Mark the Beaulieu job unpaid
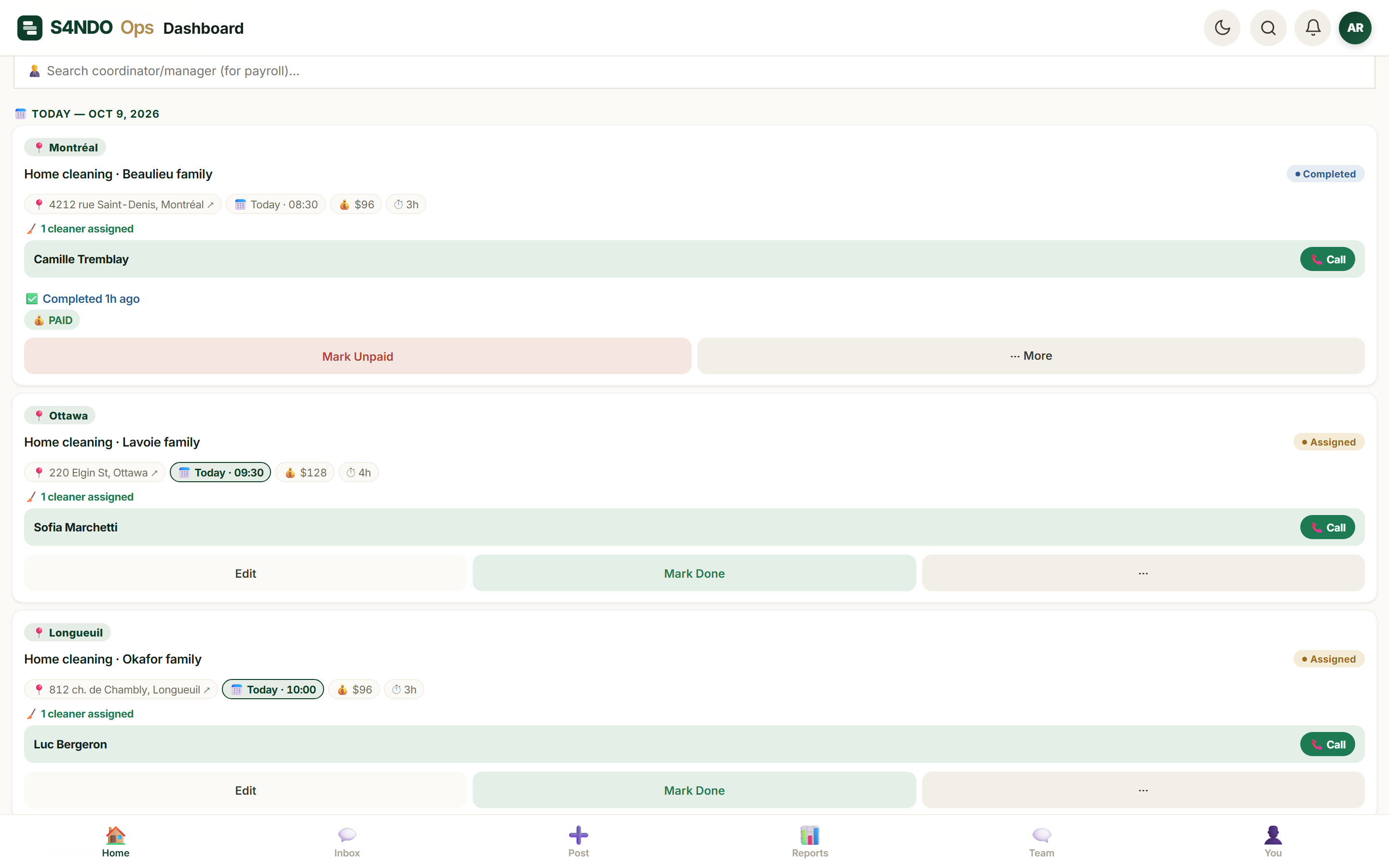Screen dimensions: 1389x868 point(357,356)
